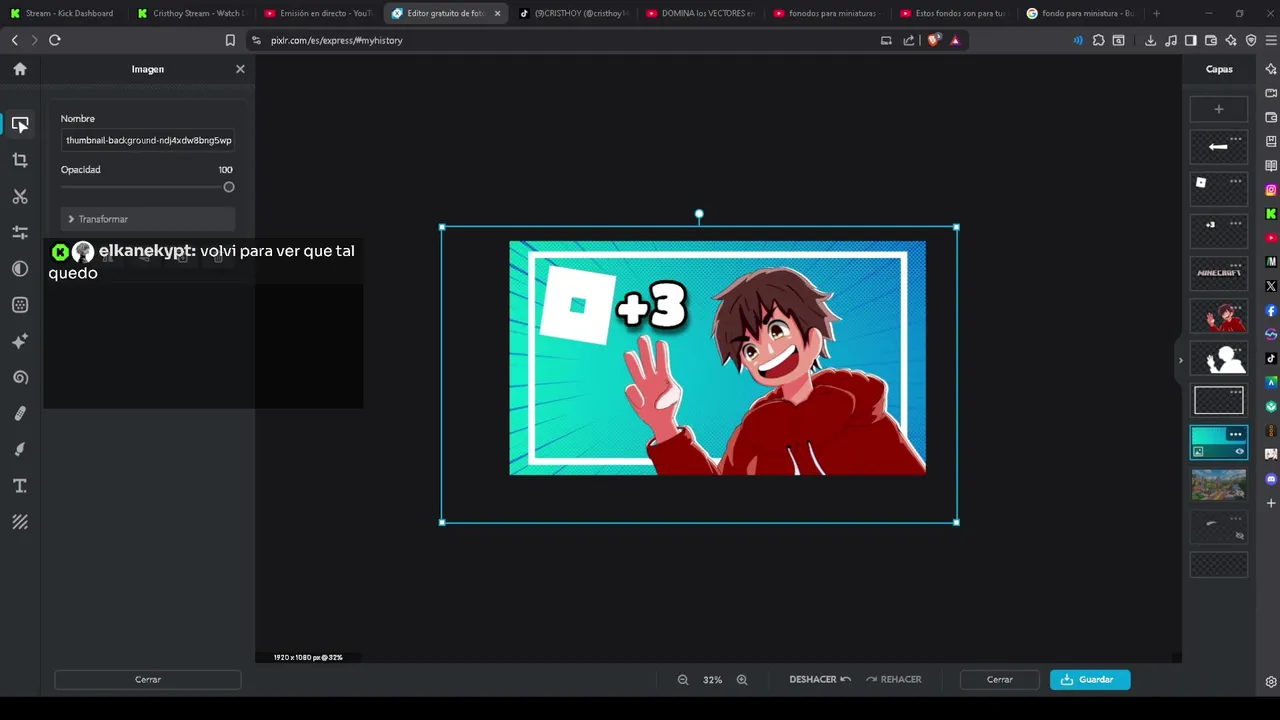Click the rotation handle above the selection
The image size is (1280, 720).
[699, 214]
